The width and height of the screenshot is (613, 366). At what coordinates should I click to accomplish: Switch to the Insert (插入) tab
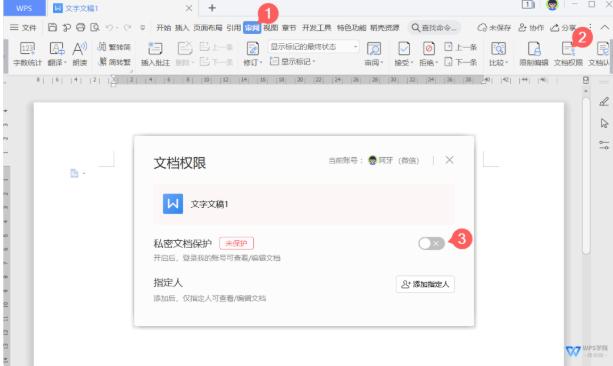tap(181, 27)
